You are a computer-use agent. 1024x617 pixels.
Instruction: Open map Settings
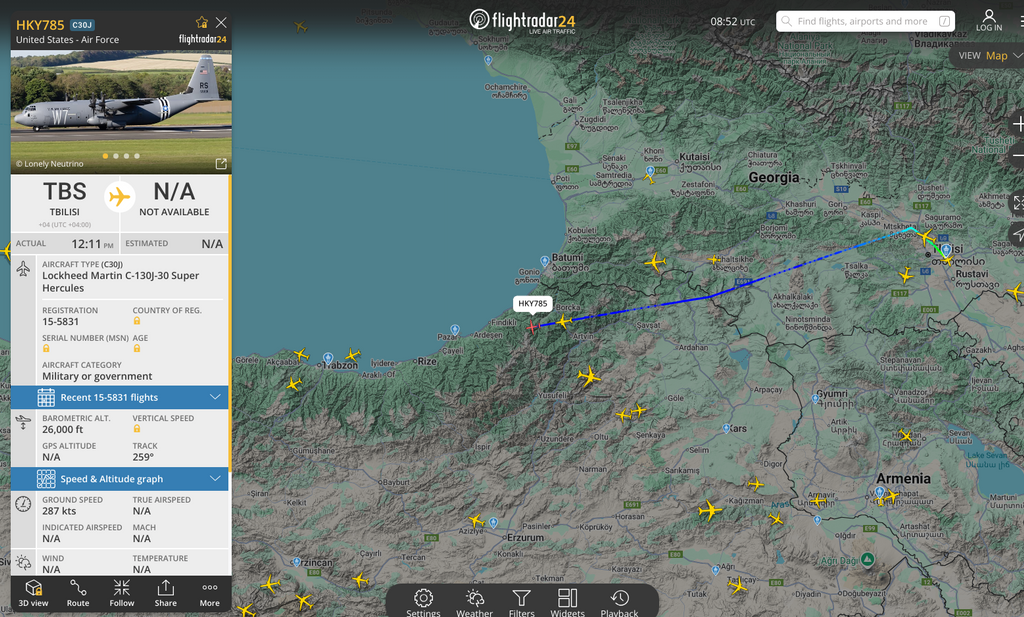(423, 602)
